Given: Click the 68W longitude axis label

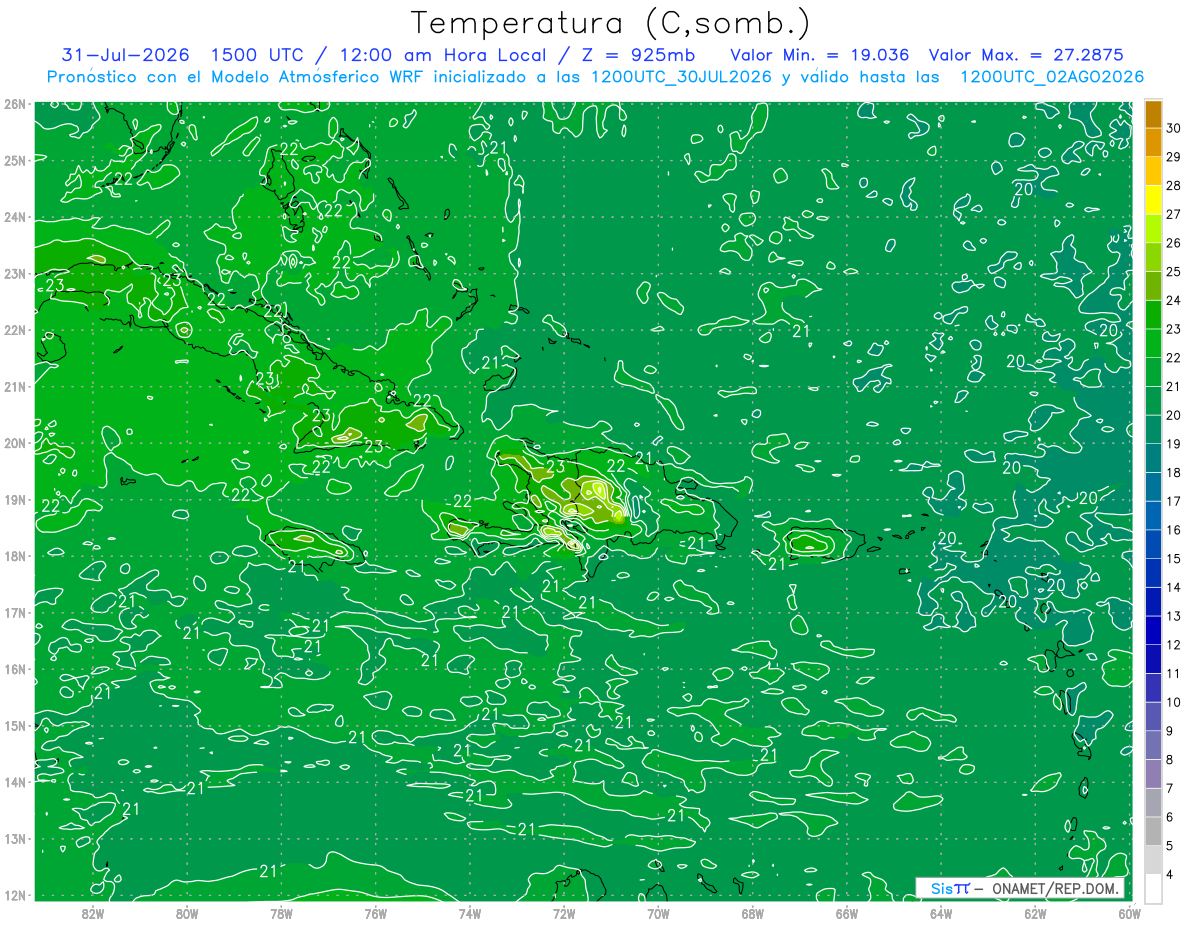Looking at the screenshot, I should click(753, 913).
